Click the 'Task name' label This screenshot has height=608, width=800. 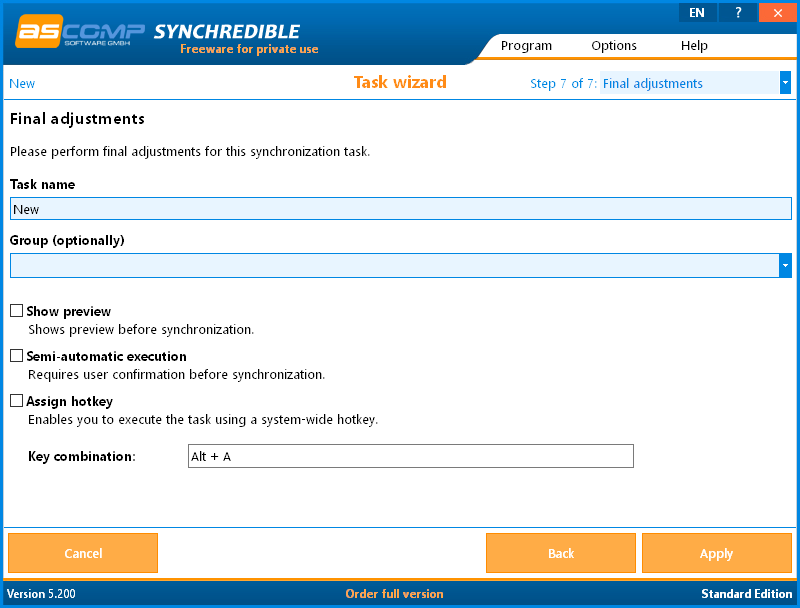(42, 185)
